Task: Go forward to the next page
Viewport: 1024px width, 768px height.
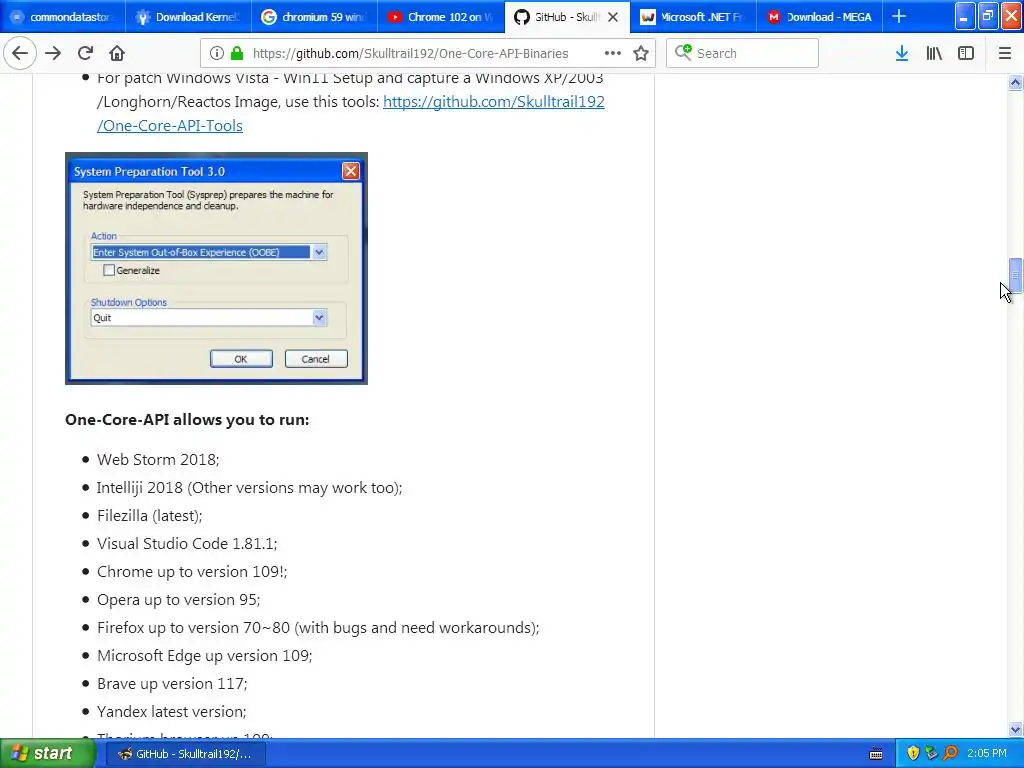Action: 53,53
